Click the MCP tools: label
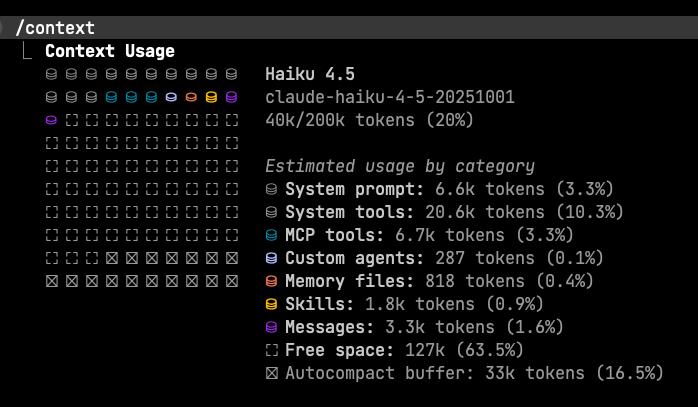Image resolution: width=698 pixels, height=407 pixels. click(335, 235)
